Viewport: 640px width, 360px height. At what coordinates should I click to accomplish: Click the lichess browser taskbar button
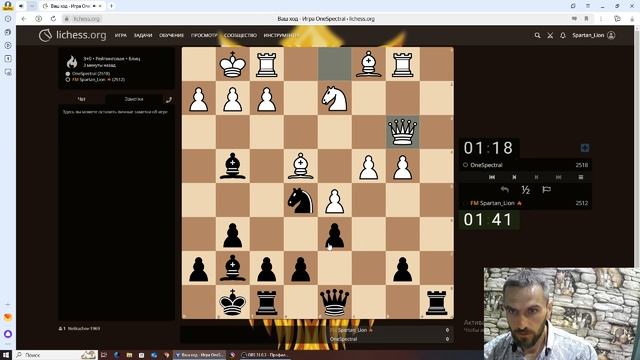click(x=200, y=355)
